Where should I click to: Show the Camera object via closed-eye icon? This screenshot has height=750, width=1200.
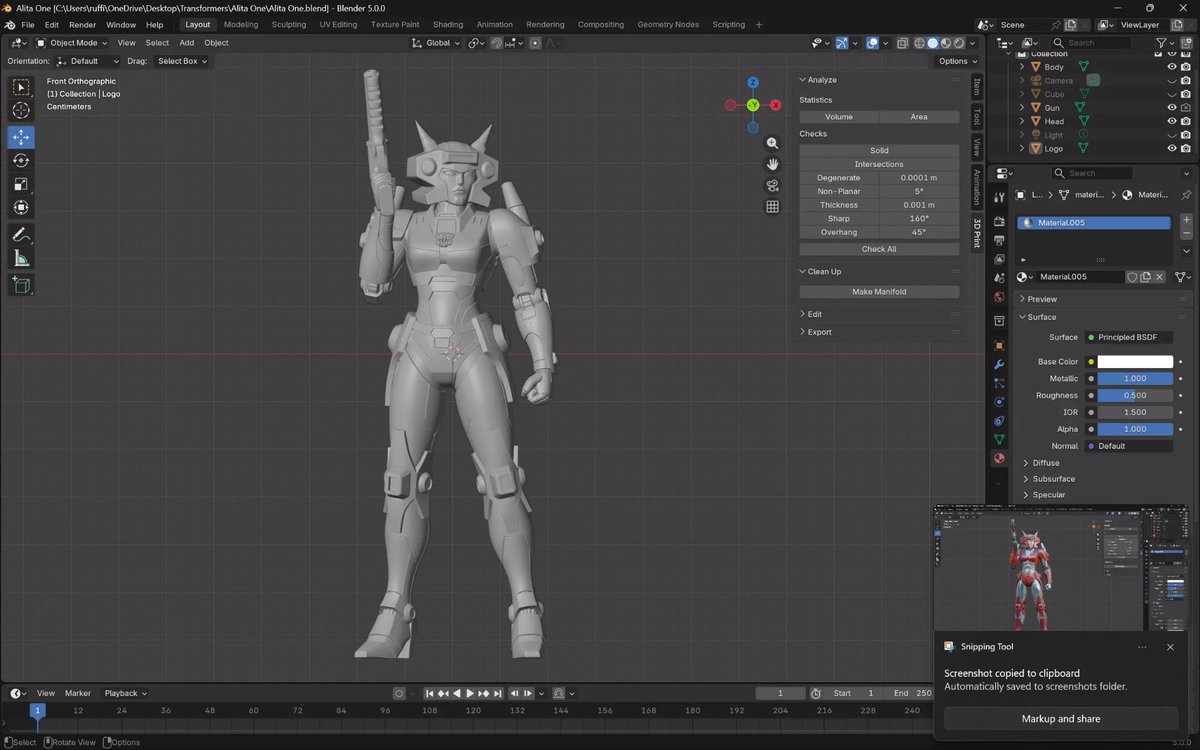tap(1172, 81)
